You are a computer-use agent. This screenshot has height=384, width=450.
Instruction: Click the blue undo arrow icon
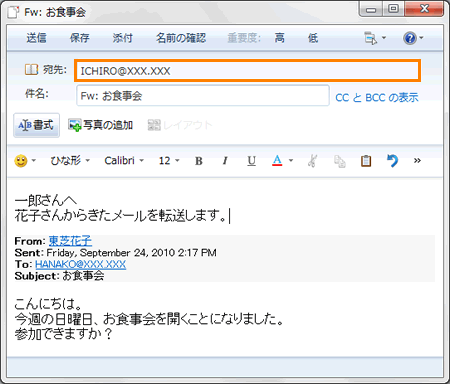392,161
